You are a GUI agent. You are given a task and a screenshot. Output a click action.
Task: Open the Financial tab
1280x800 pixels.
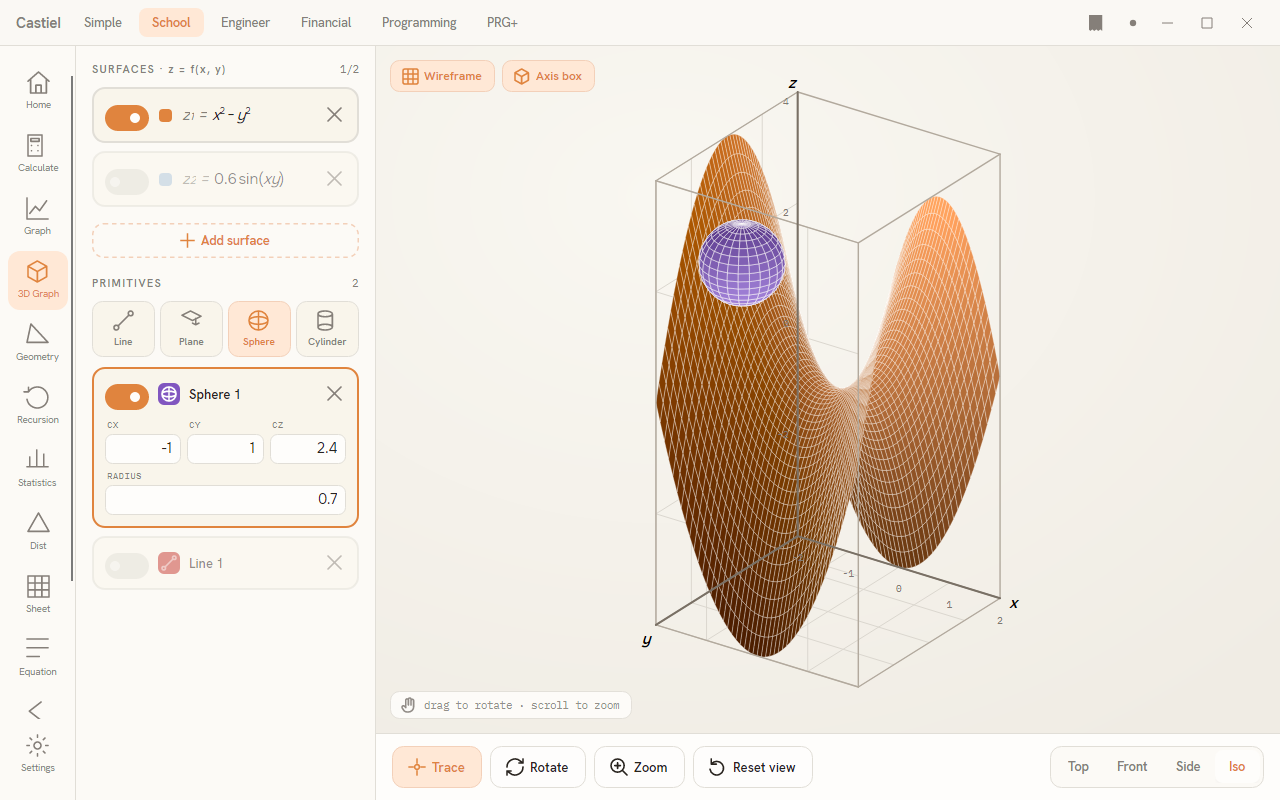(x=326, y=22)
